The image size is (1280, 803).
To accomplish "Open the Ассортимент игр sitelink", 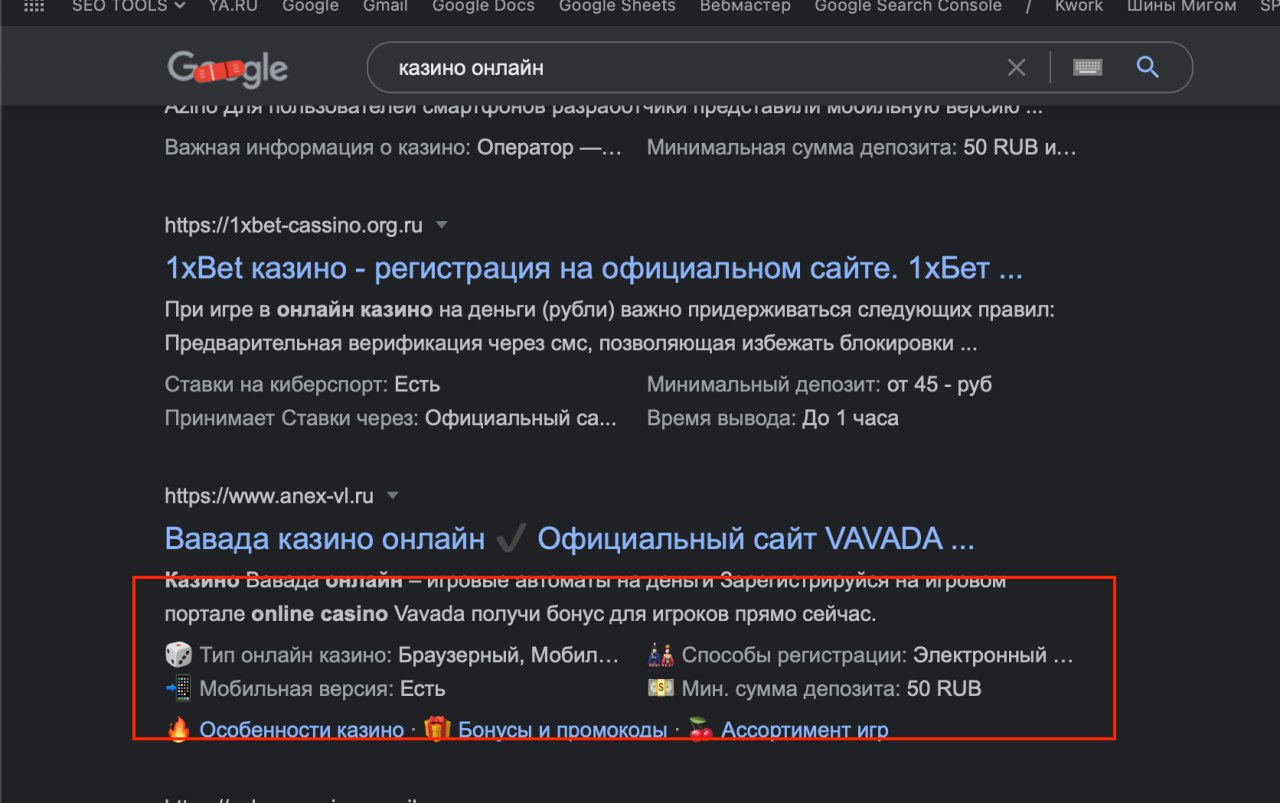I will click(804, 730).
